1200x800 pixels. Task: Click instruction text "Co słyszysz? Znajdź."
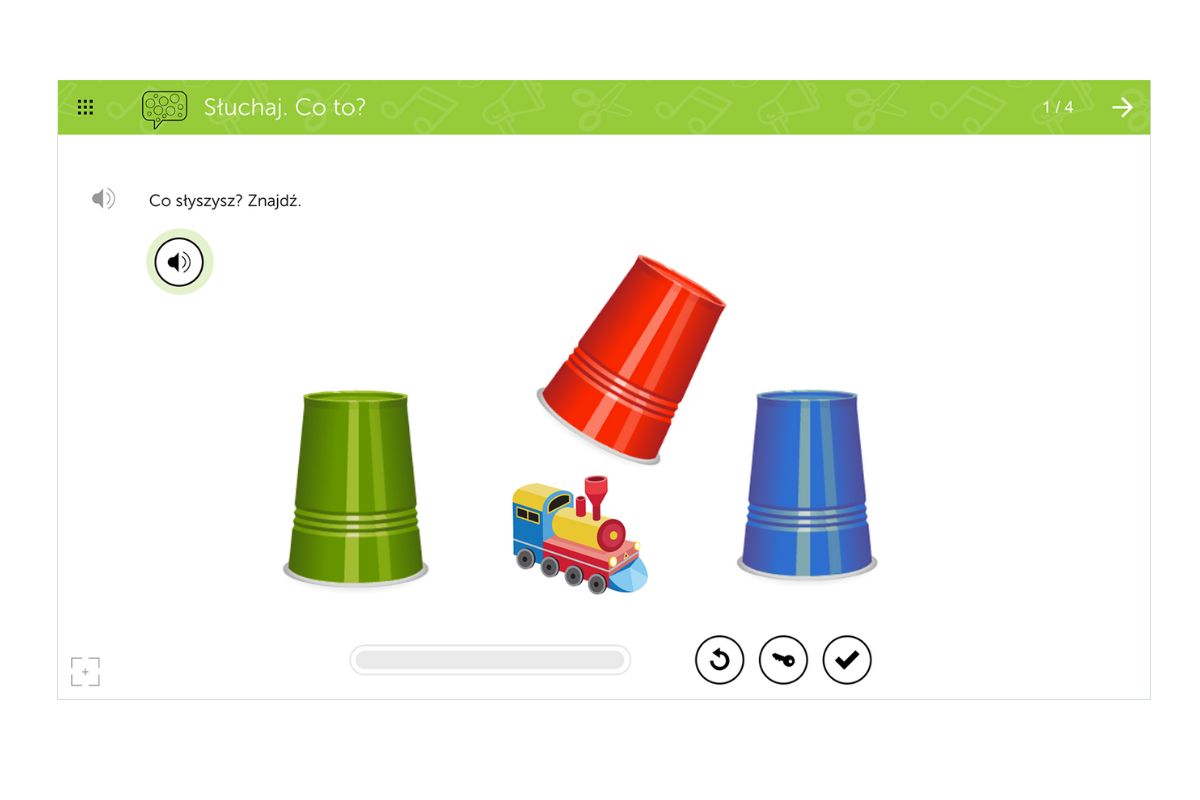225,201
